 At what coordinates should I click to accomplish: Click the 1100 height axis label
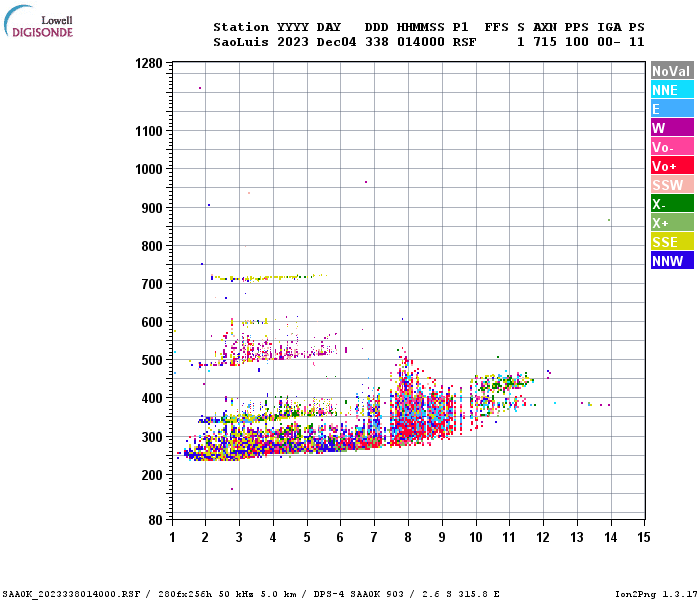149,131
